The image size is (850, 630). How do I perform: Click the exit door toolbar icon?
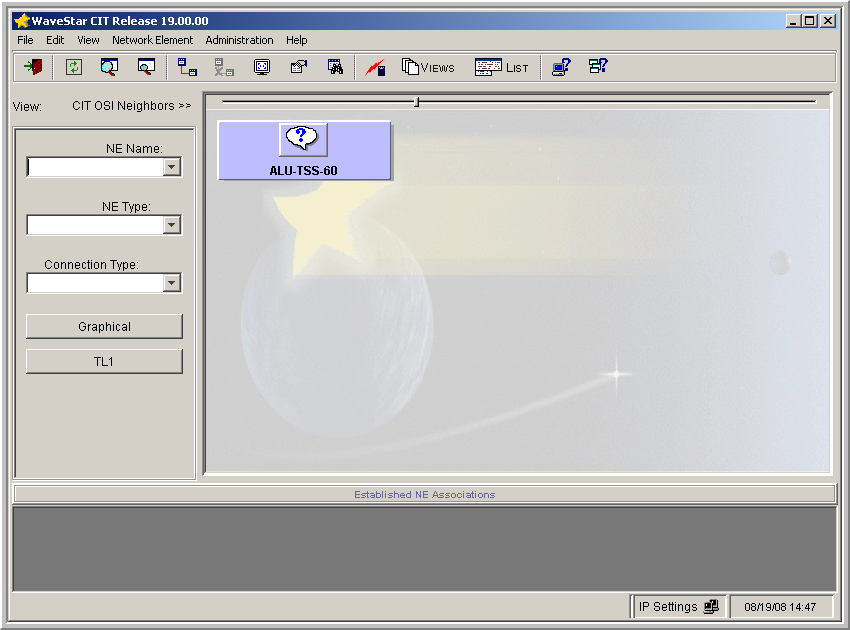tap(33, 67)
